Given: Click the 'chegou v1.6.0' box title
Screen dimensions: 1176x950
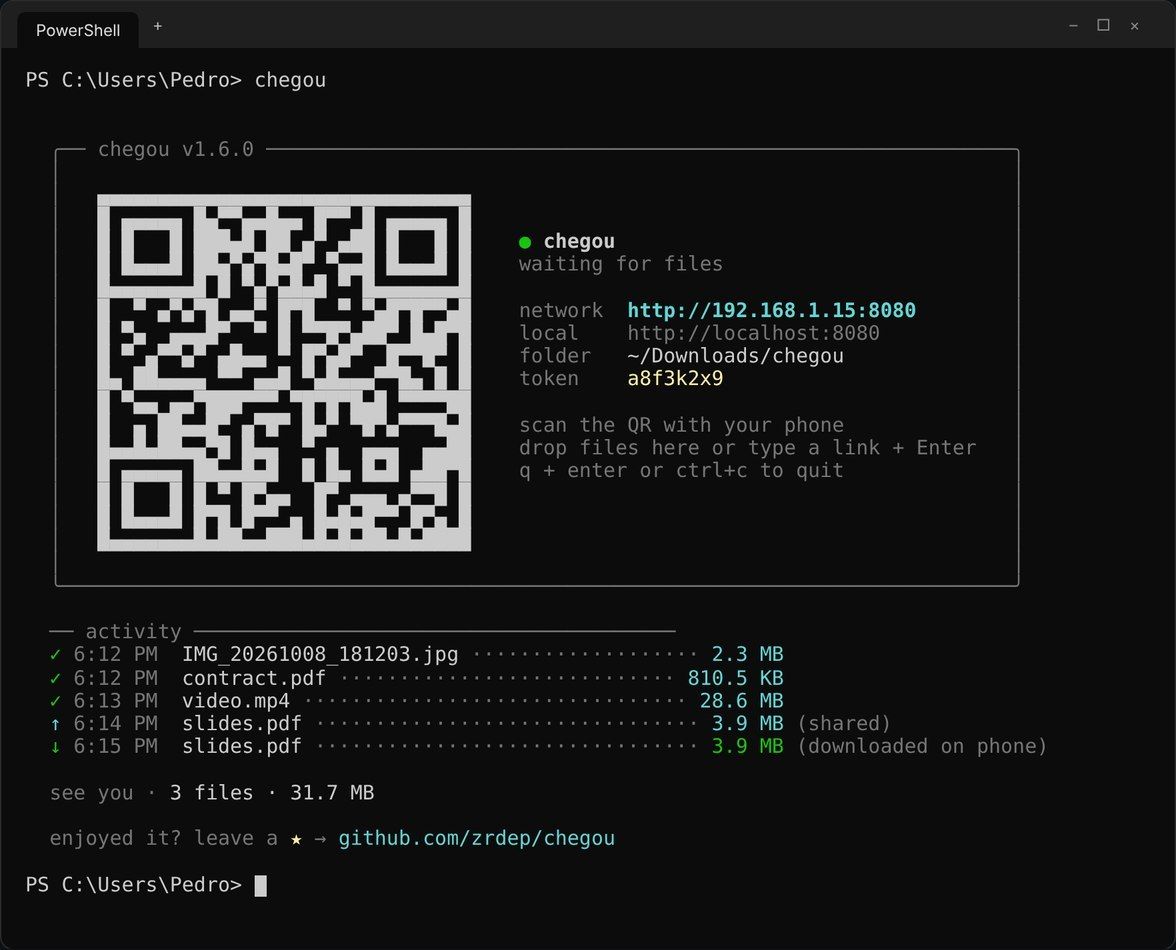Looking at the screenshot, I should (176, 149).
